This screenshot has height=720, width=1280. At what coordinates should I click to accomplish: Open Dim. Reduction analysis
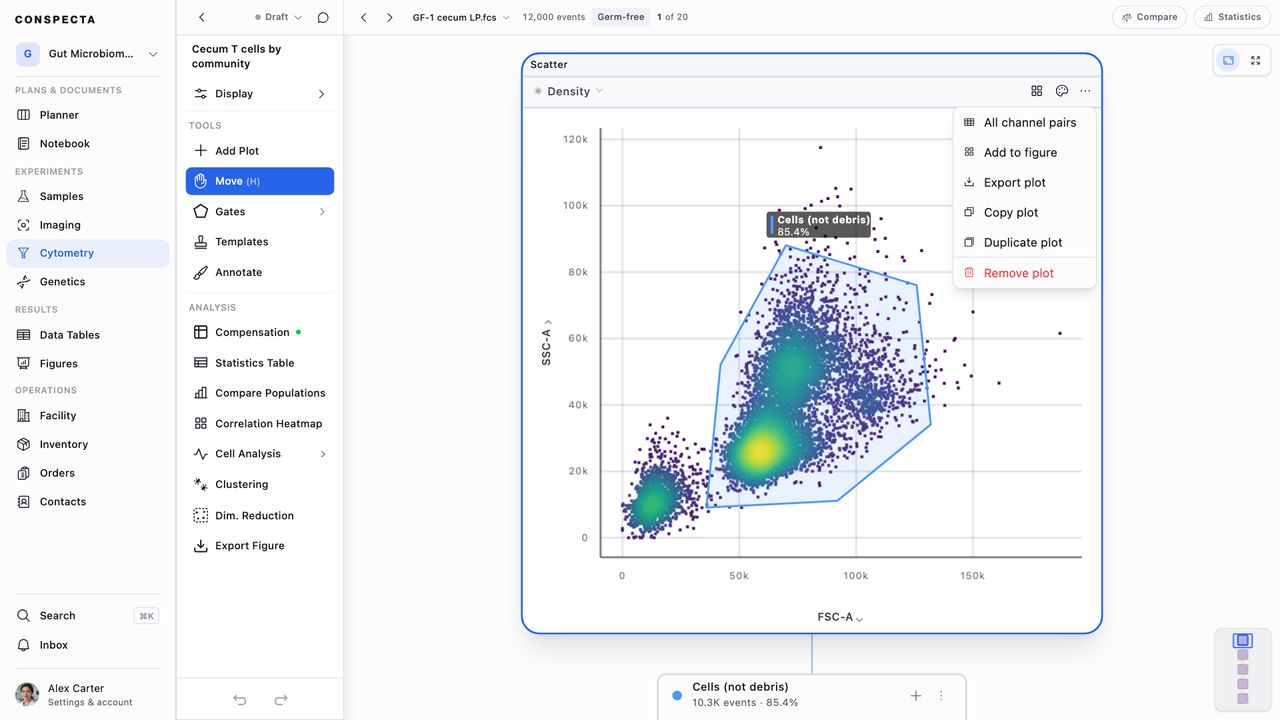(x=260, y=515)
